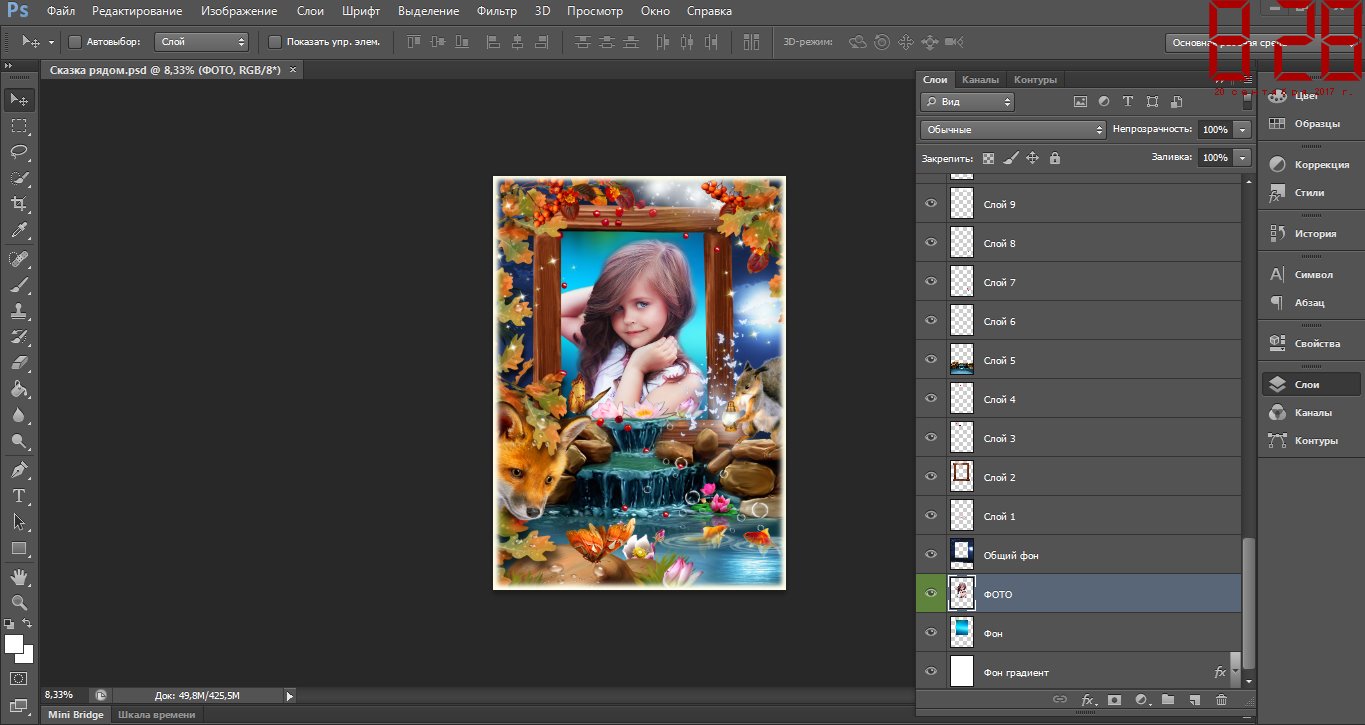
Task: Open the Фильтр menu
Action: coord(497,11)
